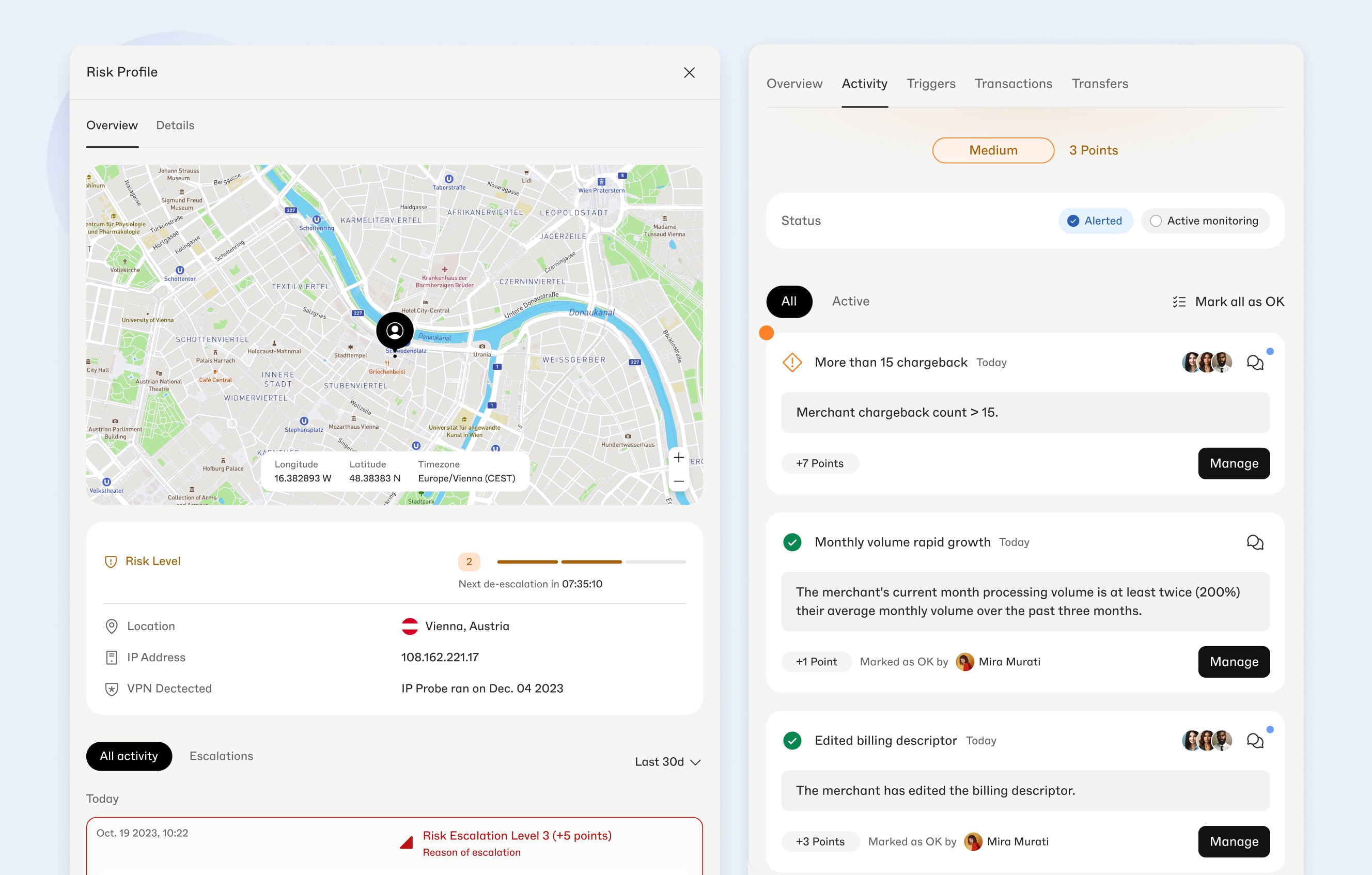Click the +7 Points badge
1372x875 pixels.
tap(820, 464)
